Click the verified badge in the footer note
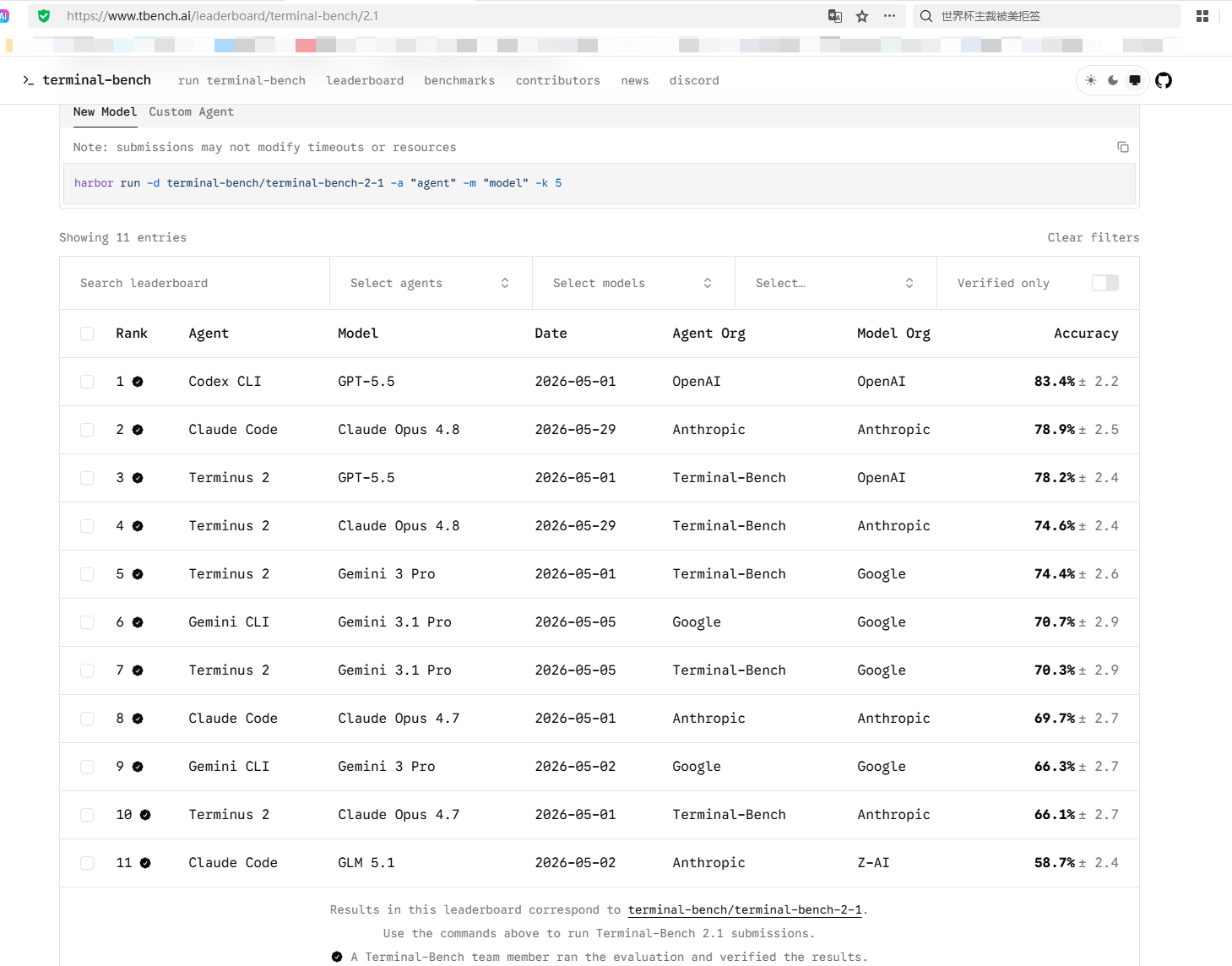 (x=337, y=957)
